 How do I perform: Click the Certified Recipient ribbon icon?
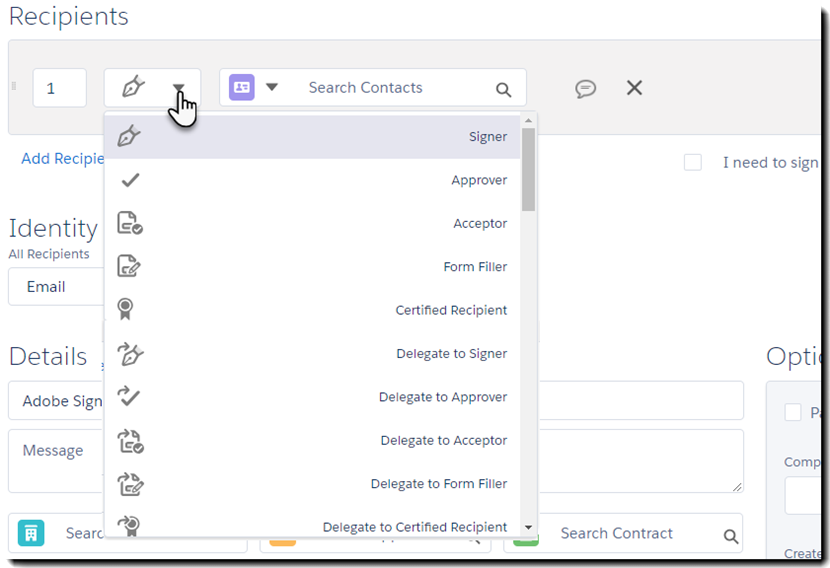pos(127,310)
